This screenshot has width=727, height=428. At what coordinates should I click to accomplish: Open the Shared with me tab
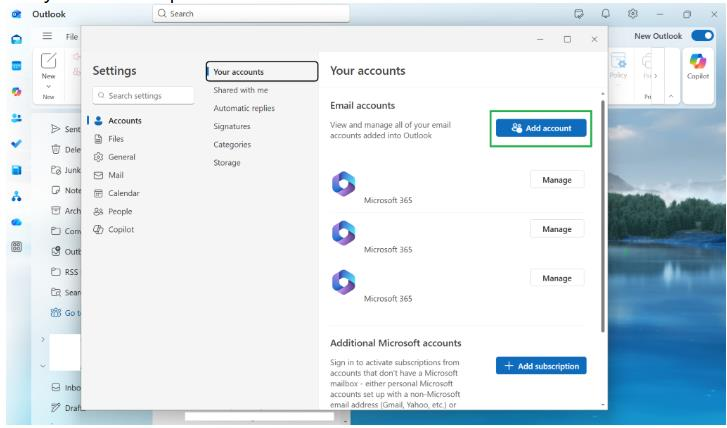[241, 90]
